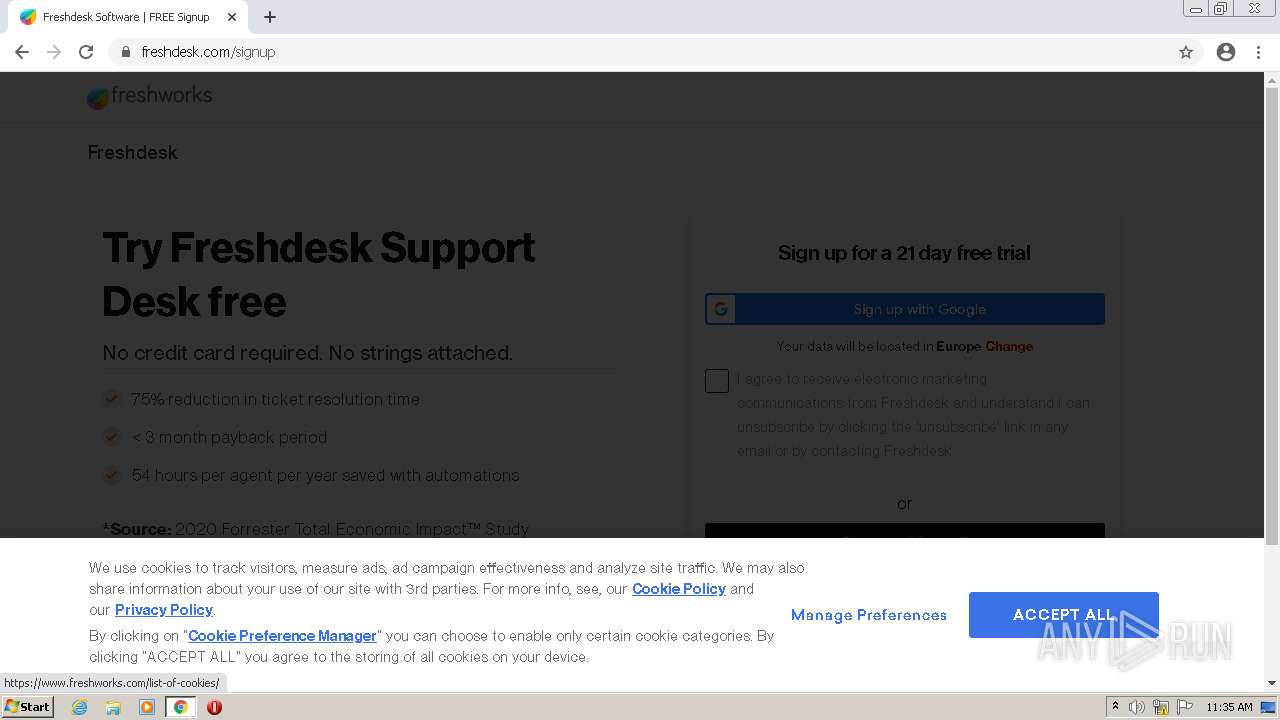Image resolution: width=1280 pixels, height=720 pixels.
Task: Click Sign up with Google button
Action: pyautogui.click(x=905, y=309)
